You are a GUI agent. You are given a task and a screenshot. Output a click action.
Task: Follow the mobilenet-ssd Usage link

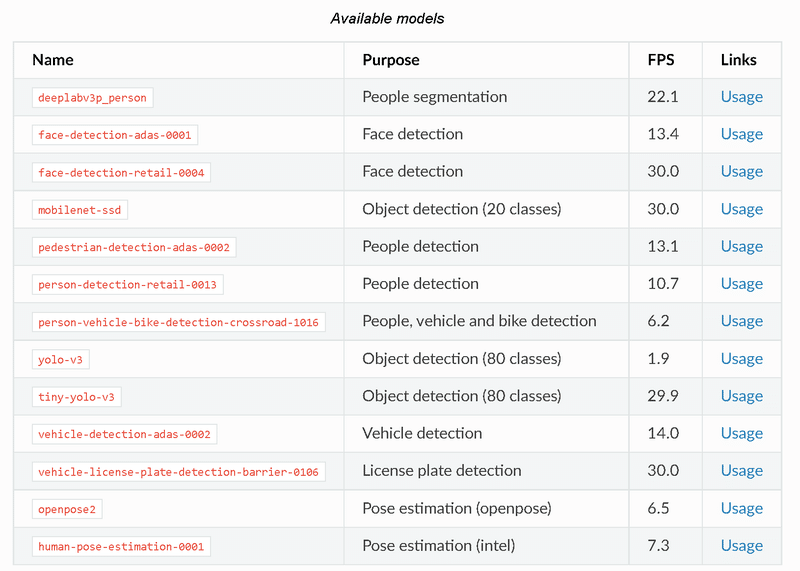pos(741,209)
